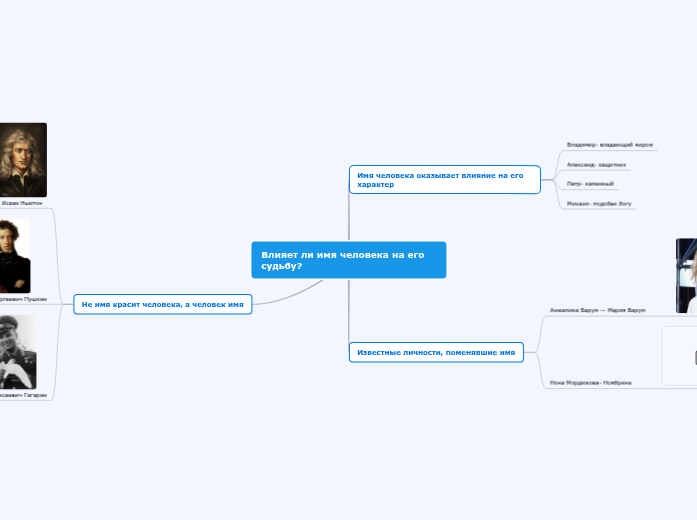Viewport: 697px width, 520px height.
Task: Click the white image box beside Нона Мордюкова
Action: [680, 356]
